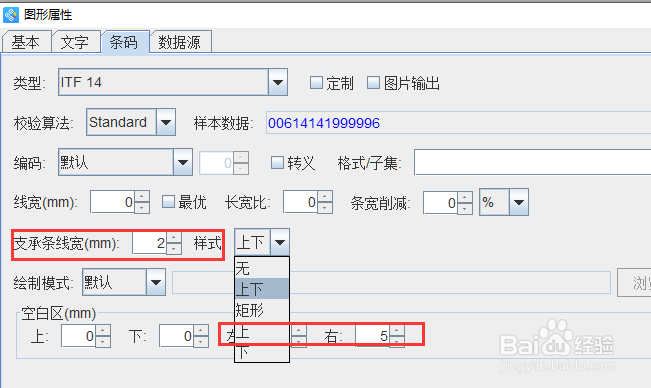Click the 空白区 下 value field
The height and width of the screenshot is (388, 651).
(176, 336)
